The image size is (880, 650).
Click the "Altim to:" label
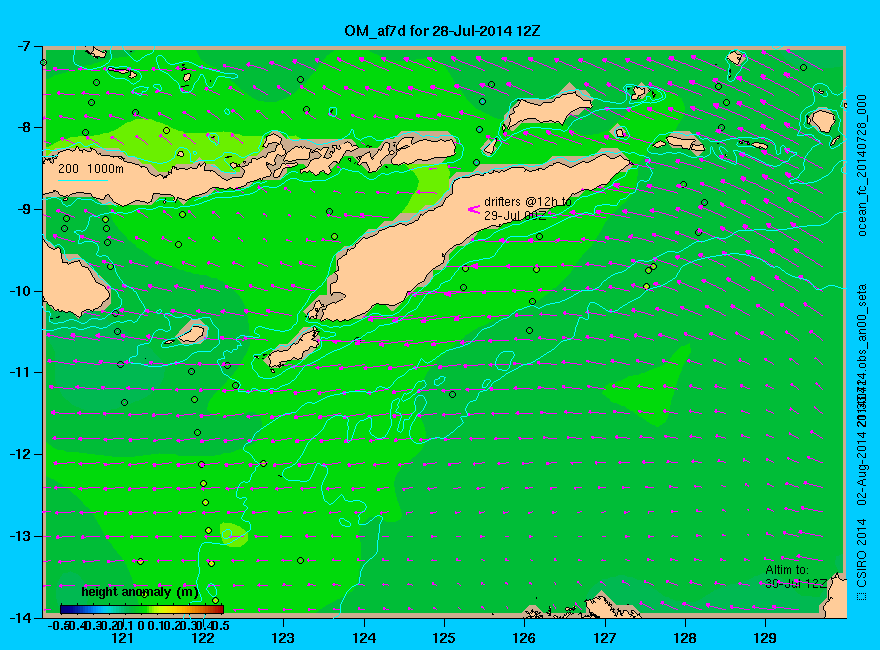tap(787, 570)
